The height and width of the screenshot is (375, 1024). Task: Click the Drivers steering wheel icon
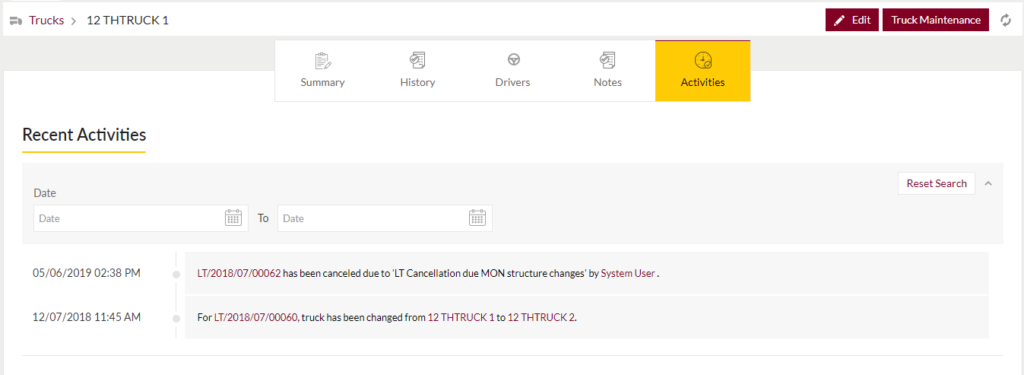513,60
